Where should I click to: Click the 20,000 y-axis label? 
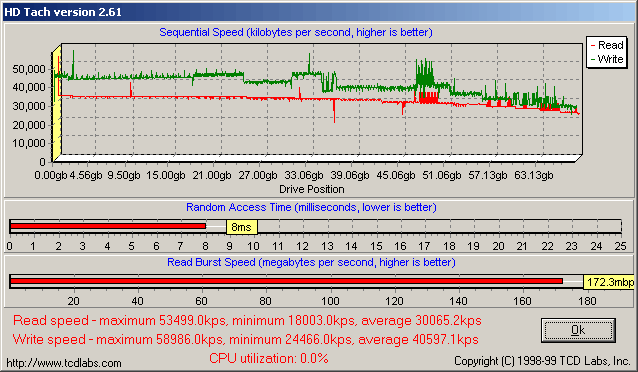tap(28, 125)
